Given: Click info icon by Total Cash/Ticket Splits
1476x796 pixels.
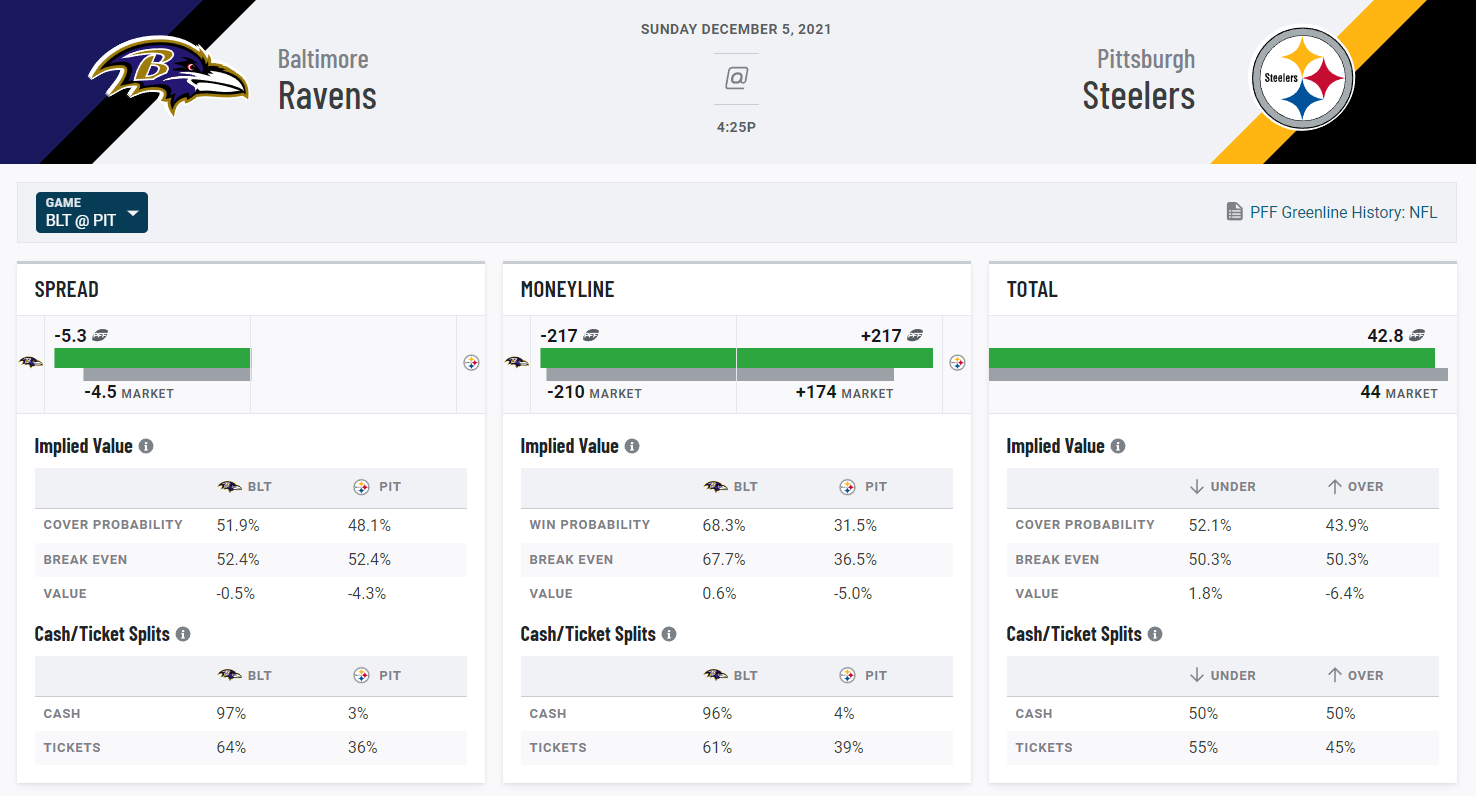Looking at the screenshot, I should click(x=1155, y=634).
